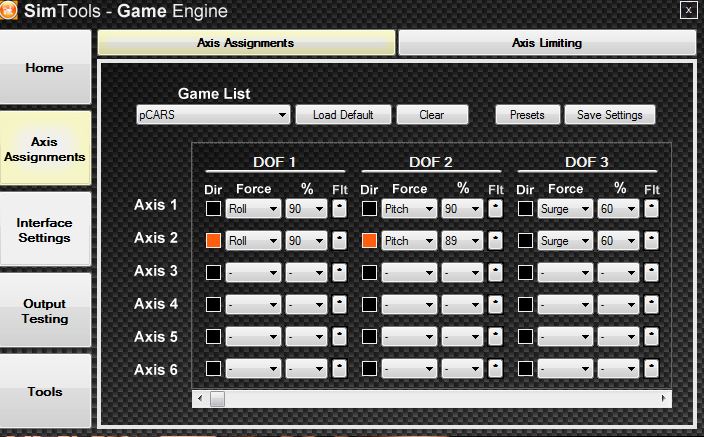Open Output Testing in the sidebar

(45, 311)
